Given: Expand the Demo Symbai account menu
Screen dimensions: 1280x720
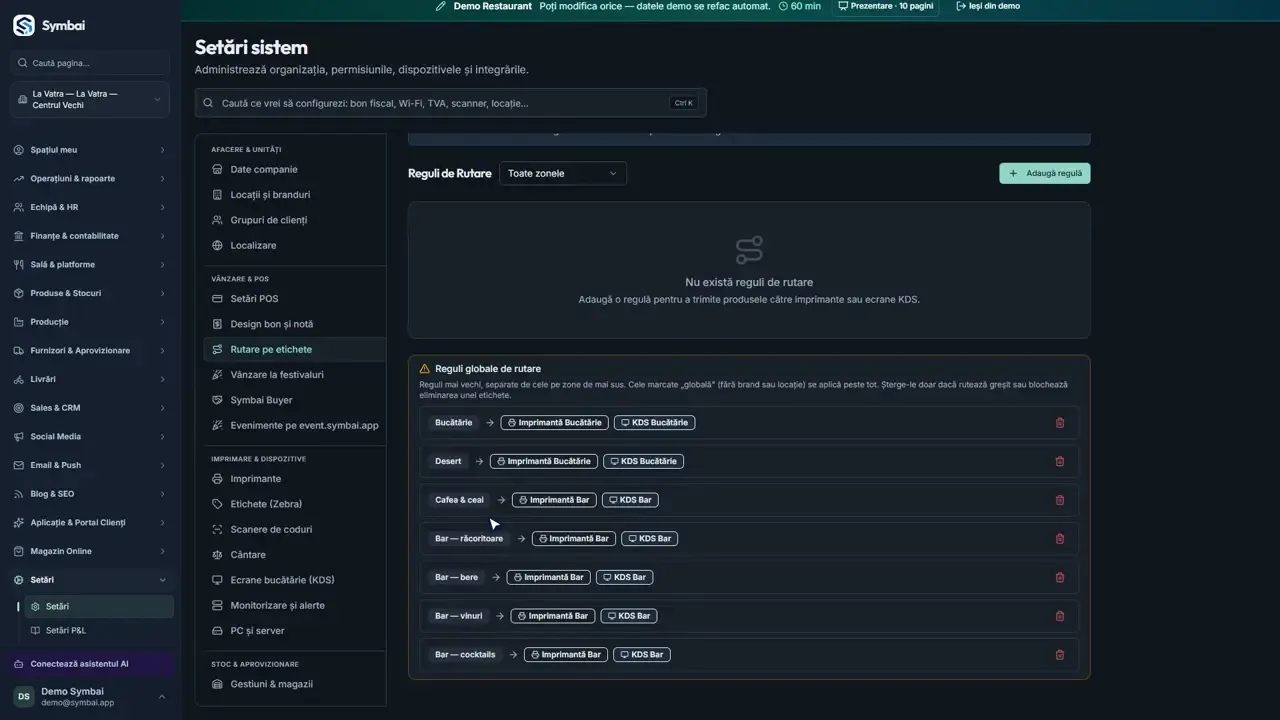Looking at the screenshot, I should tap(90, 697).
